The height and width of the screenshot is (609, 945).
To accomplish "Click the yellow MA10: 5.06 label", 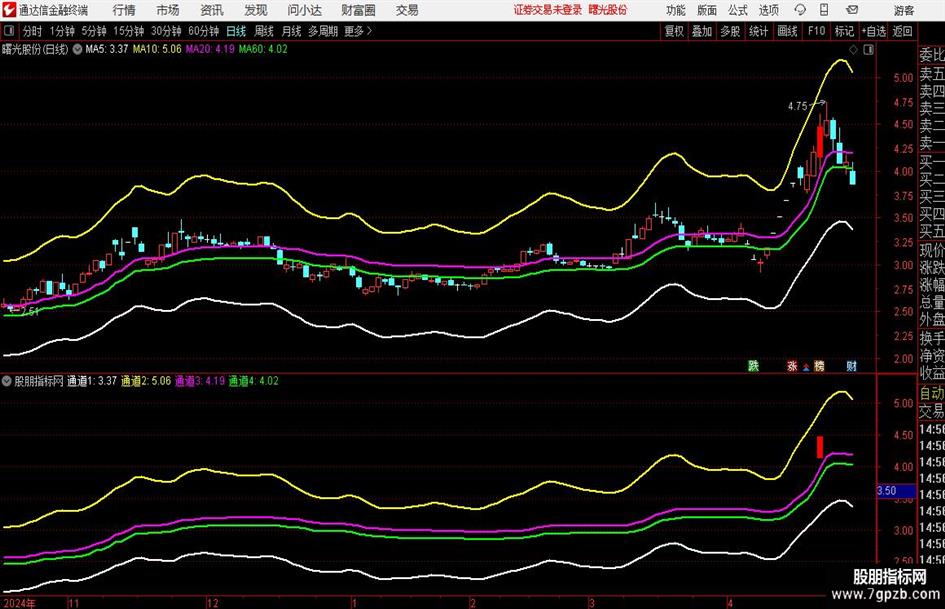I will coord(157,49).
